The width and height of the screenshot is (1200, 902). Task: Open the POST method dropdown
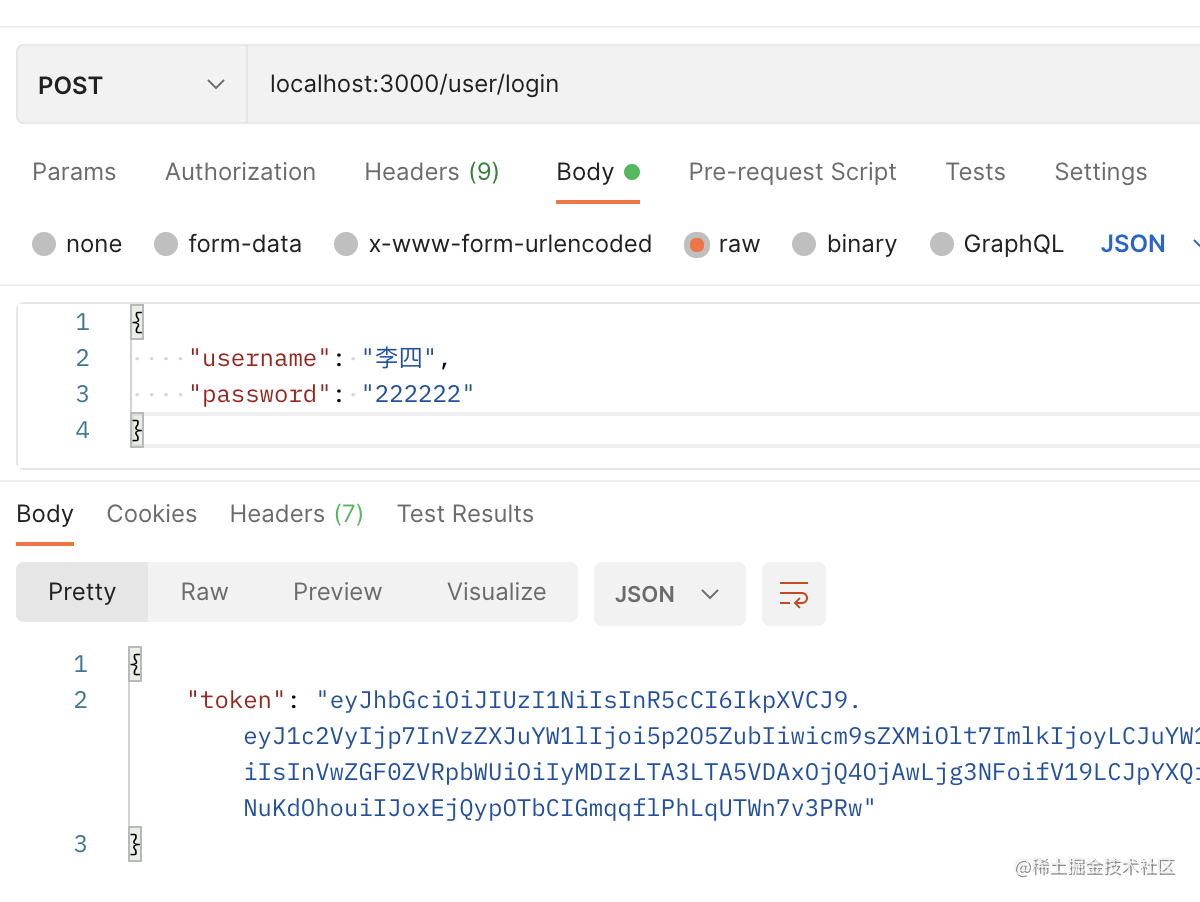point(131,85)
